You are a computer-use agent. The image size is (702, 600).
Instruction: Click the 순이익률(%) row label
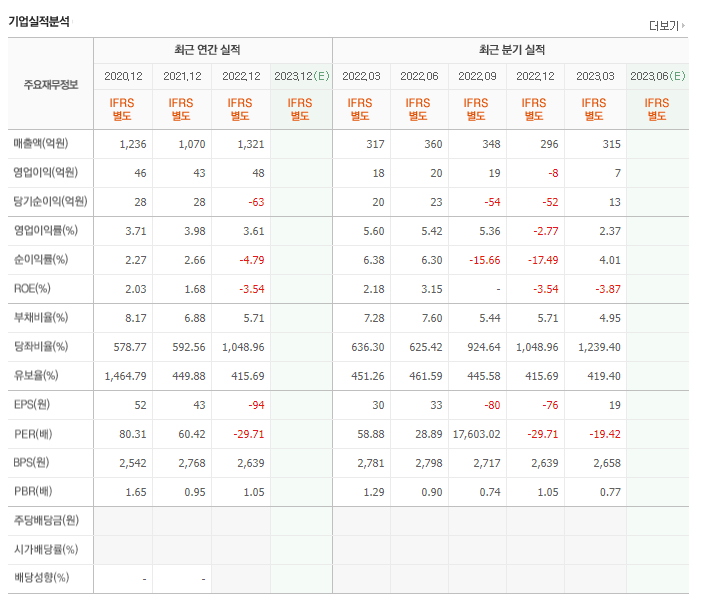pos(41,259)
